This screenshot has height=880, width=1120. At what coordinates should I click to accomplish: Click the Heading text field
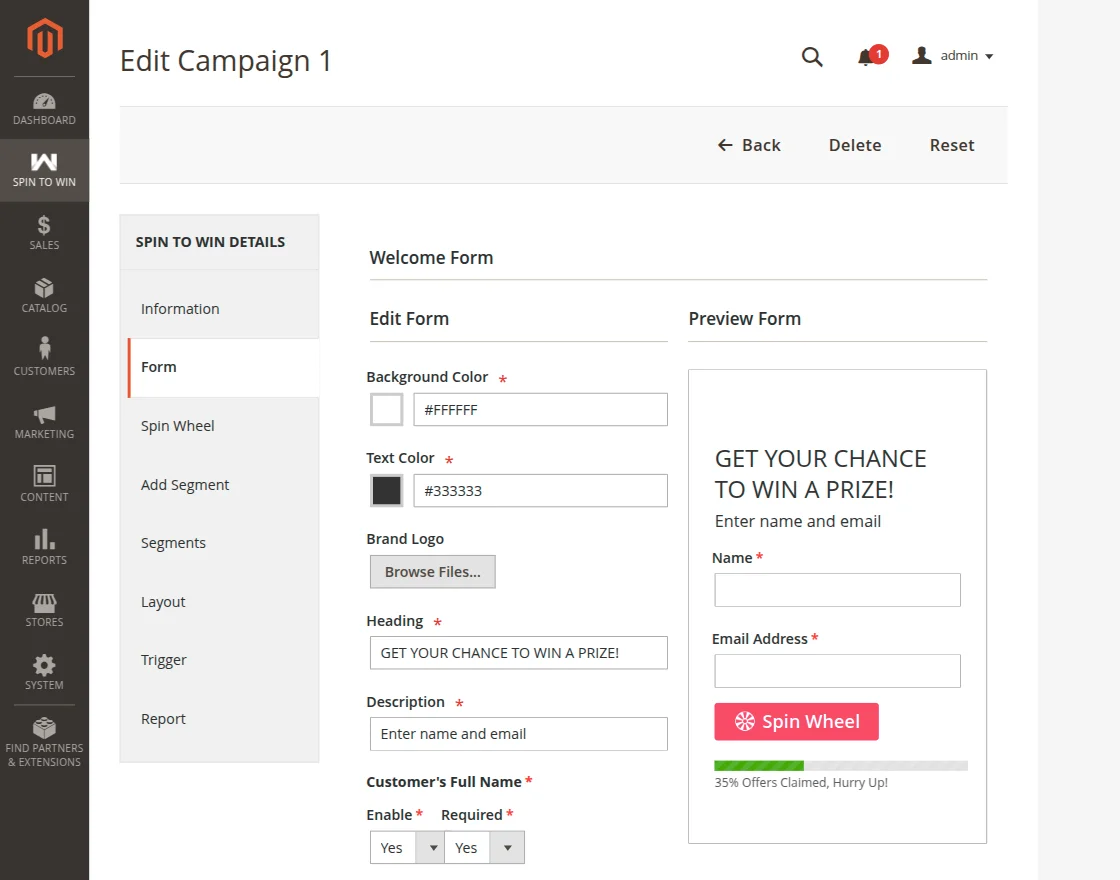[x=518, y=653]
